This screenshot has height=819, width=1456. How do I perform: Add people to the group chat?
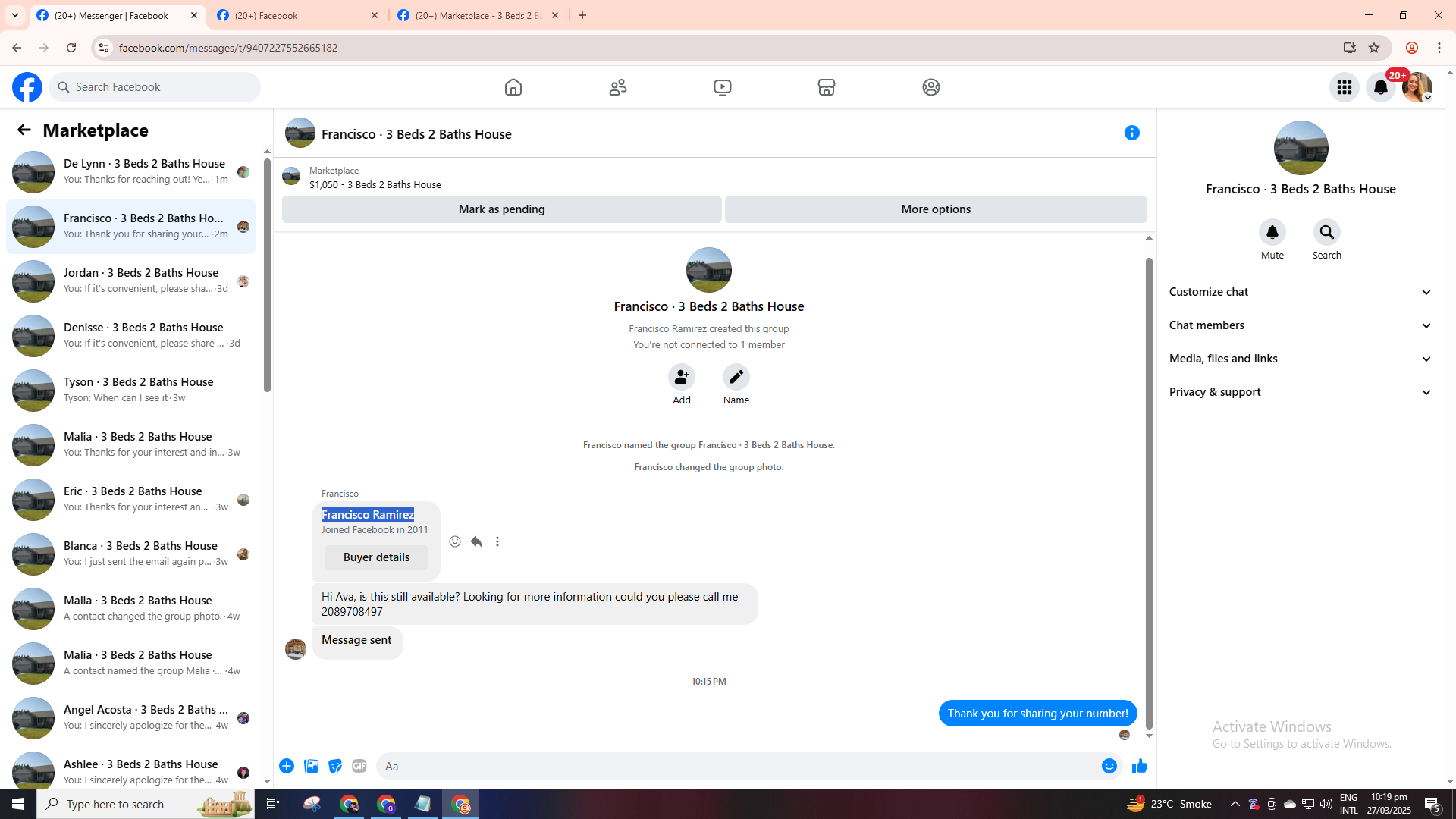point(682,377)
